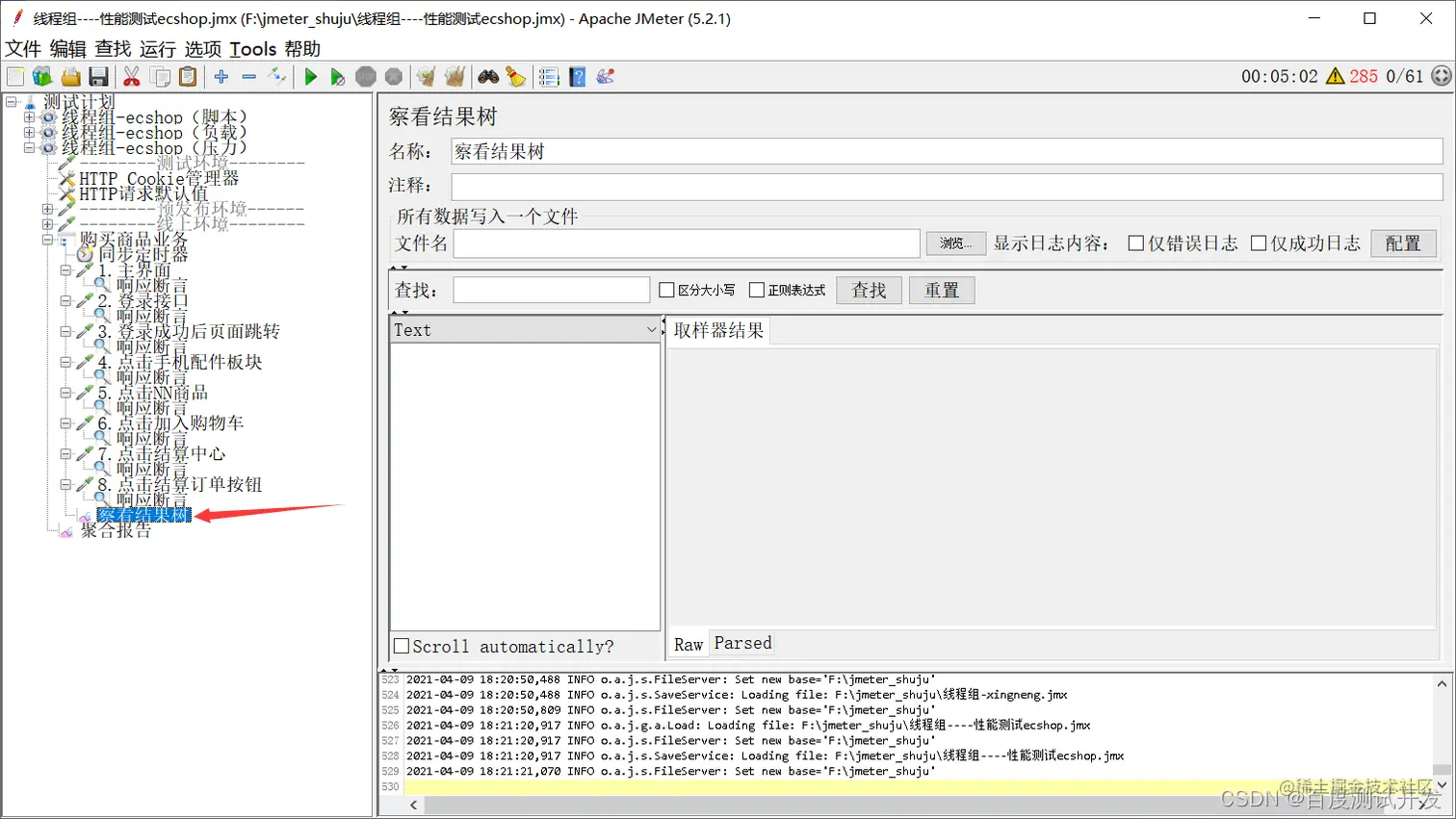
Task: Click the Paste clipboard icon
Action: click(x=189, y=76)
